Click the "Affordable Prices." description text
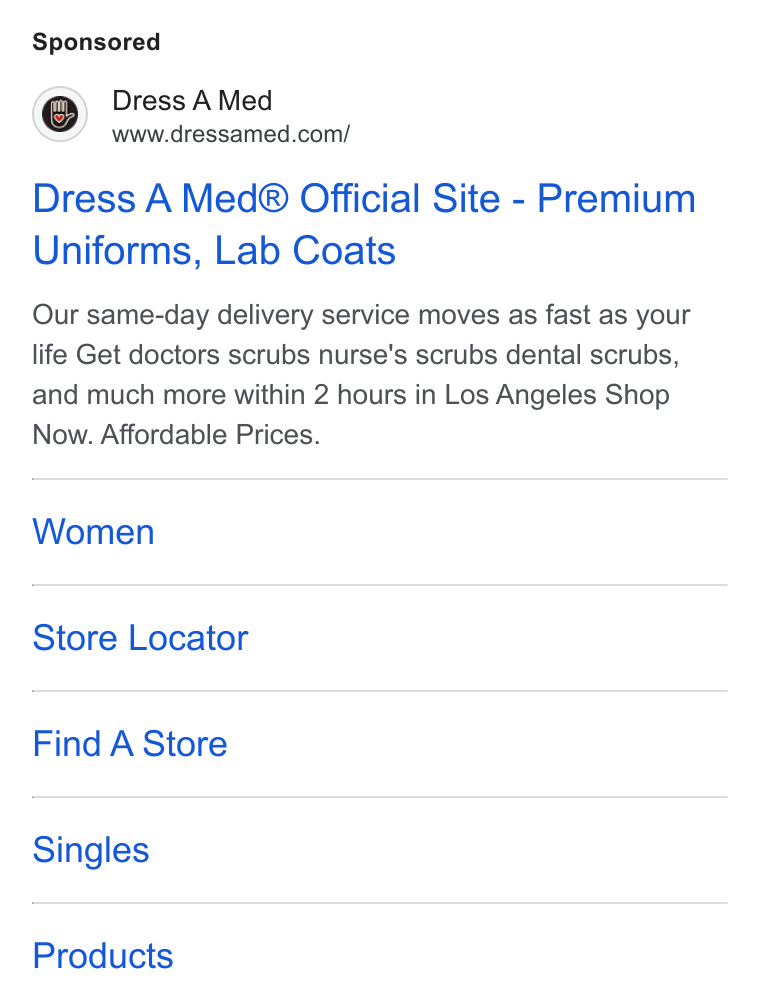760x1008 pixels. click(210, 435)
